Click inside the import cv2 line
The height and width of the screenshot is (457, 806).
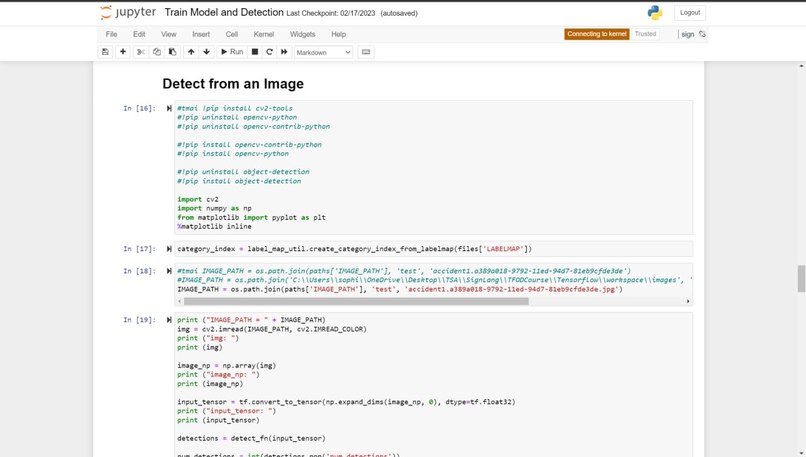pos(198,199)
